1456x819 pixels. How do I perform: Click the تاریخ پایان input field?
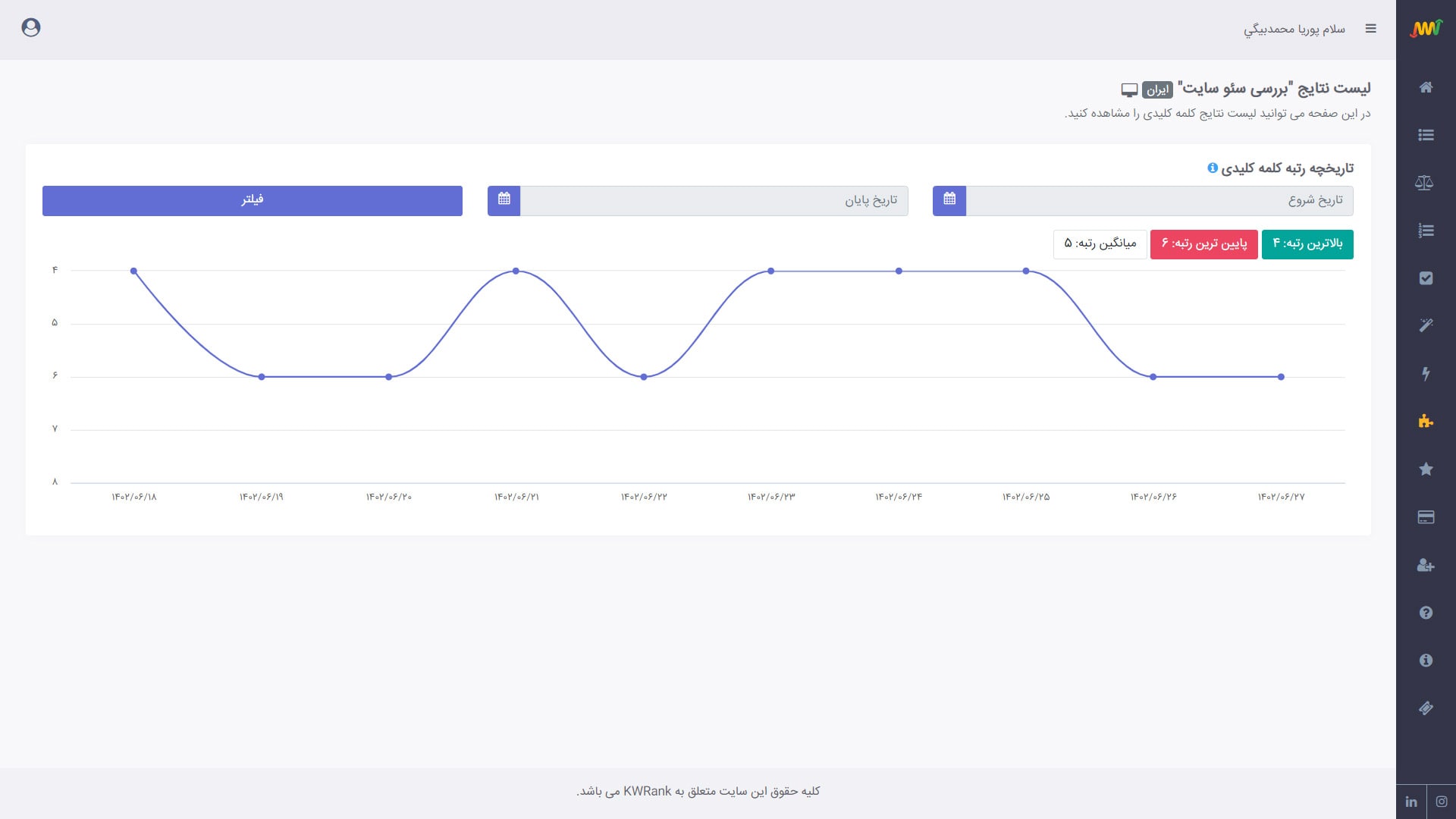pos(714,200)
